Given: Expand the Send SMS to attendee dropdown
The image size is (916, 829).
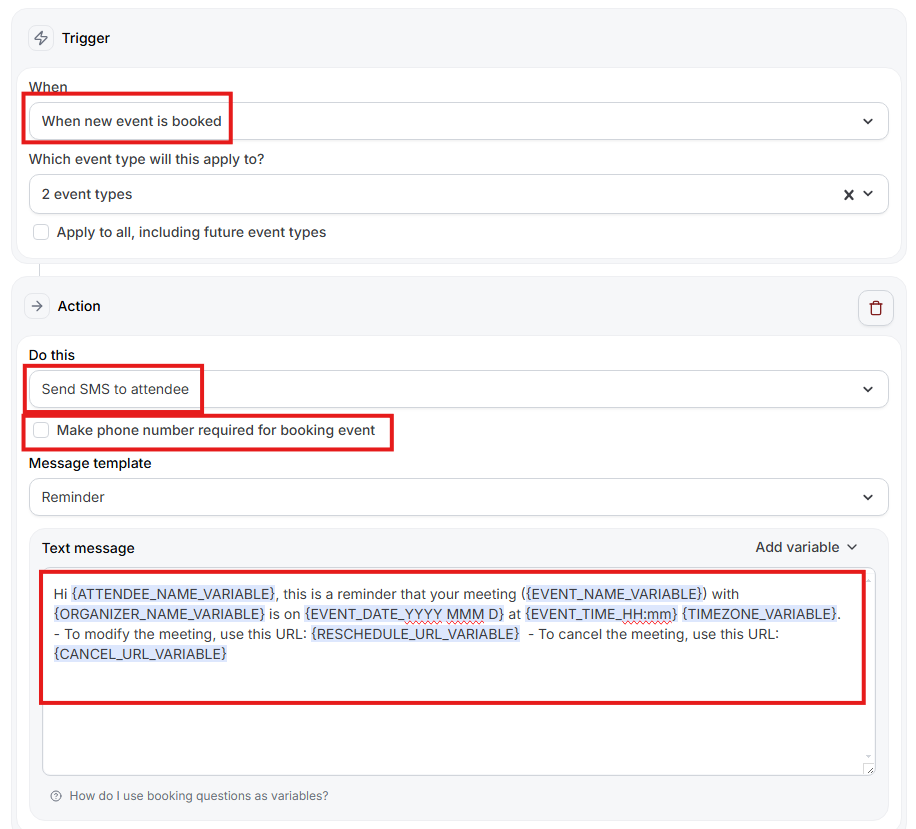Looking at the screenshot, I should tap(458, 389).
